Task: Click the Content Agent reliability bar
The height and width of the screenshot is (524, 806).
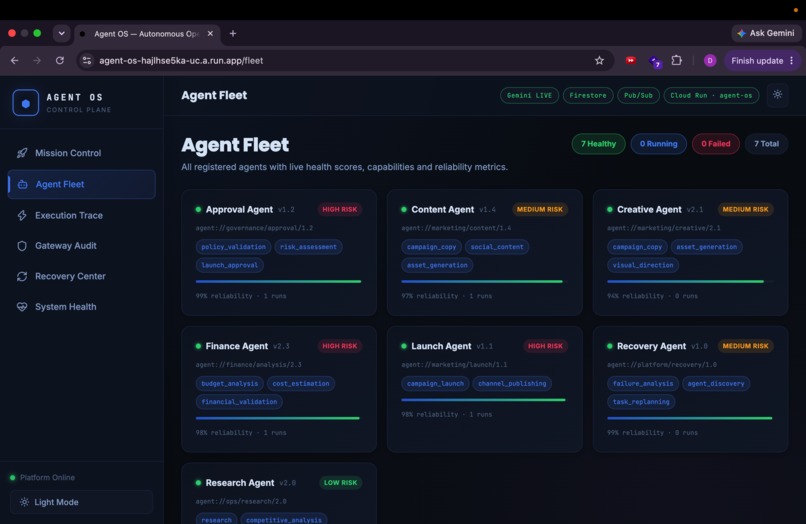Action: (x=484, y=281)
